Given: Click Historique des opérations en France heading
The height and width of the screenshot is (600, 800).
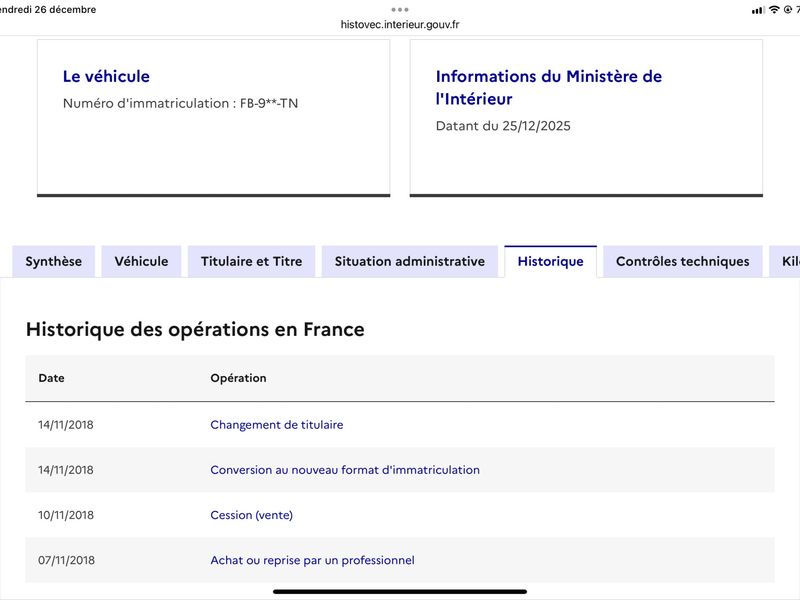Looking at the screenshot, I should (195, 329).
